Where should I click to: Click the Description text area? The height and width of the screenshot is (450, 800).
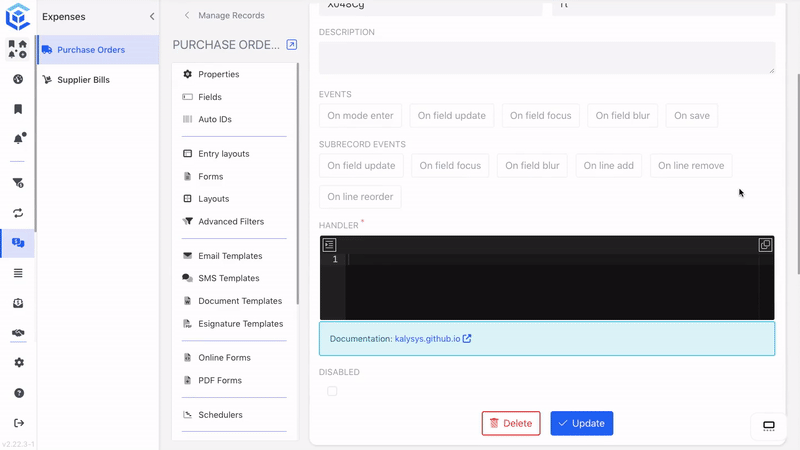[547, 58]
